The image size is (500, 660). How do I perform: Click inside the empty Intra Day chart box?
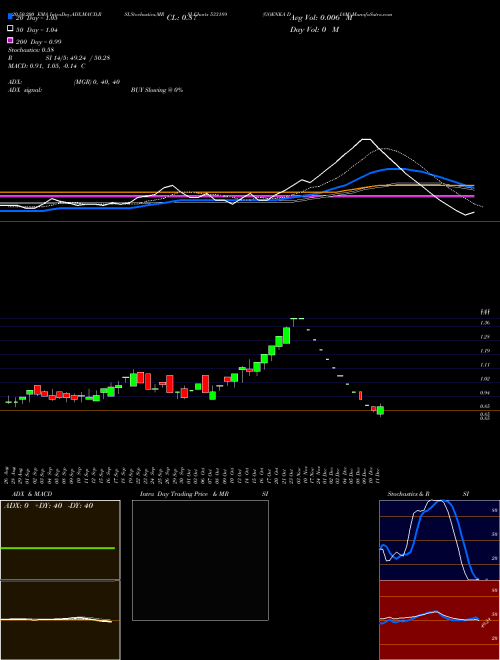(x=200, y=560)
